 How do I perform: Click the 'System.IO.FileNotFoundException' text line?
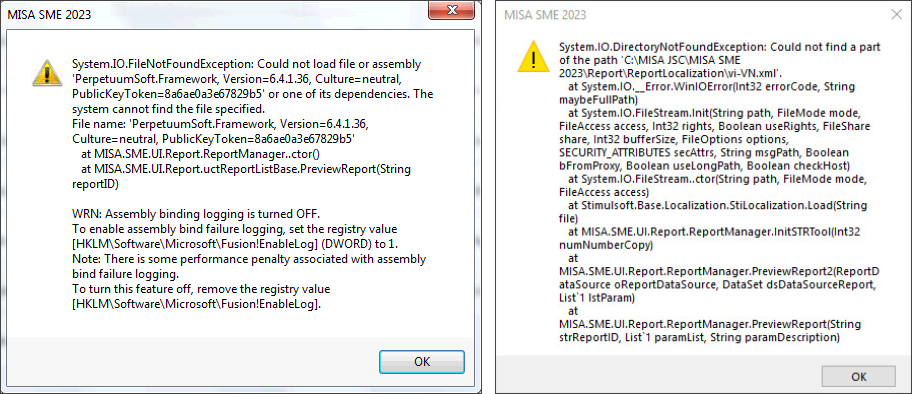(x=247, y=63)
